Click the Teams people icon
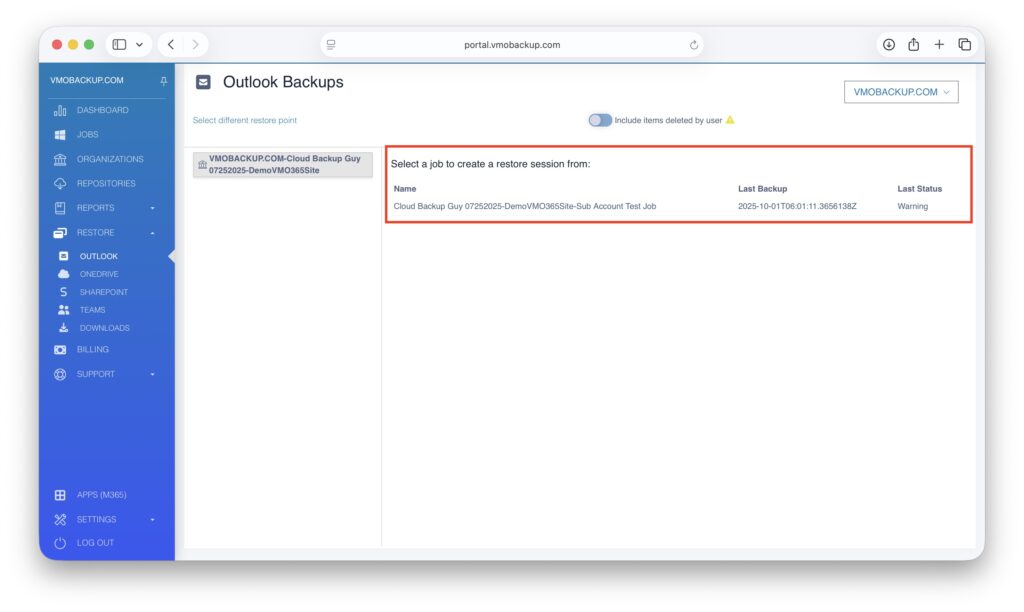Viewport: 1024px width, 612px height. click(x=64, y=310)
